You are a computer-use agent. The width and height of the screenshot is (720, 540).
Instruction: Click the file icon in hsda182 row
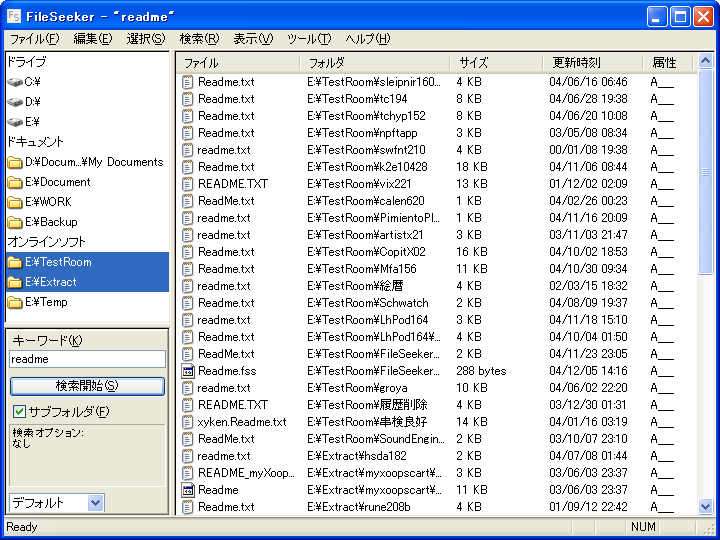point(187,456)
